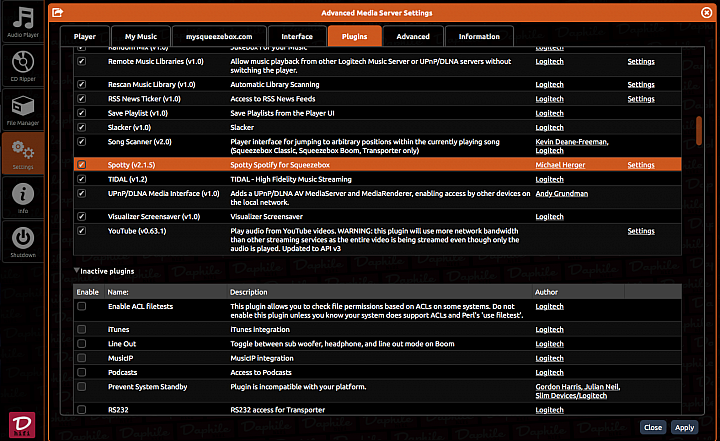
Task: Click the Visualizer Screensaver (v1.0) name
Action: coord(154,216)
